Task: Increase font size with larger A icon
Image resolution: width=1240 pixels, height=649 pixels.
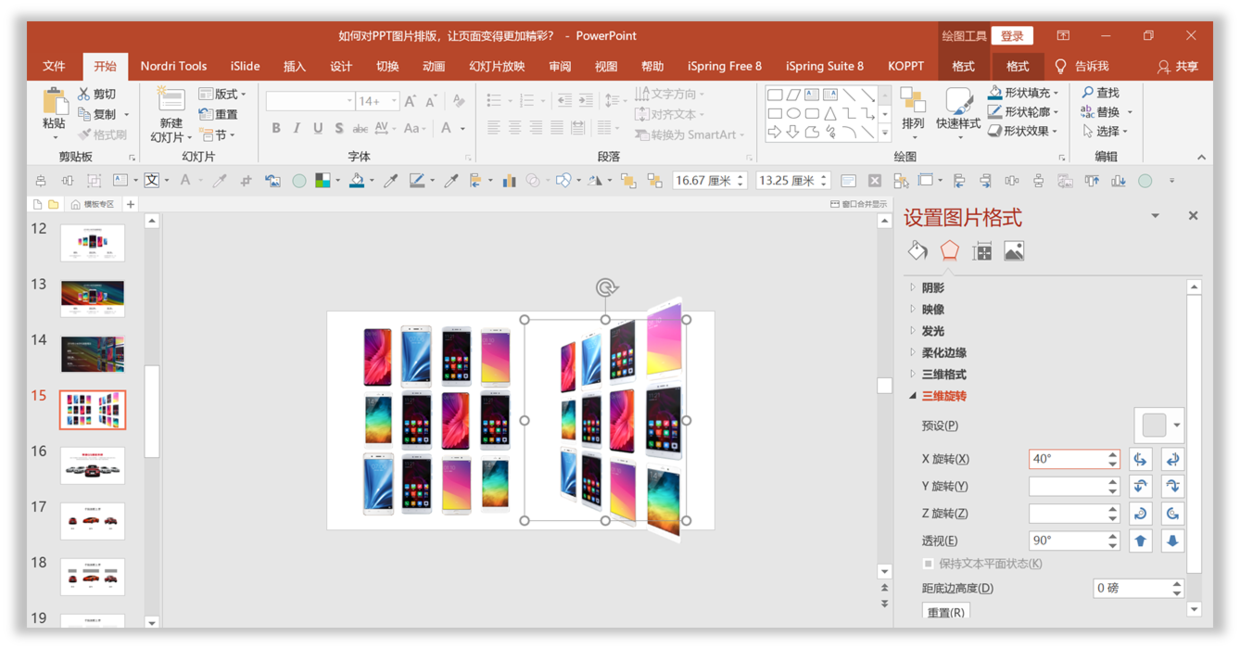Action: pos(410,101)
